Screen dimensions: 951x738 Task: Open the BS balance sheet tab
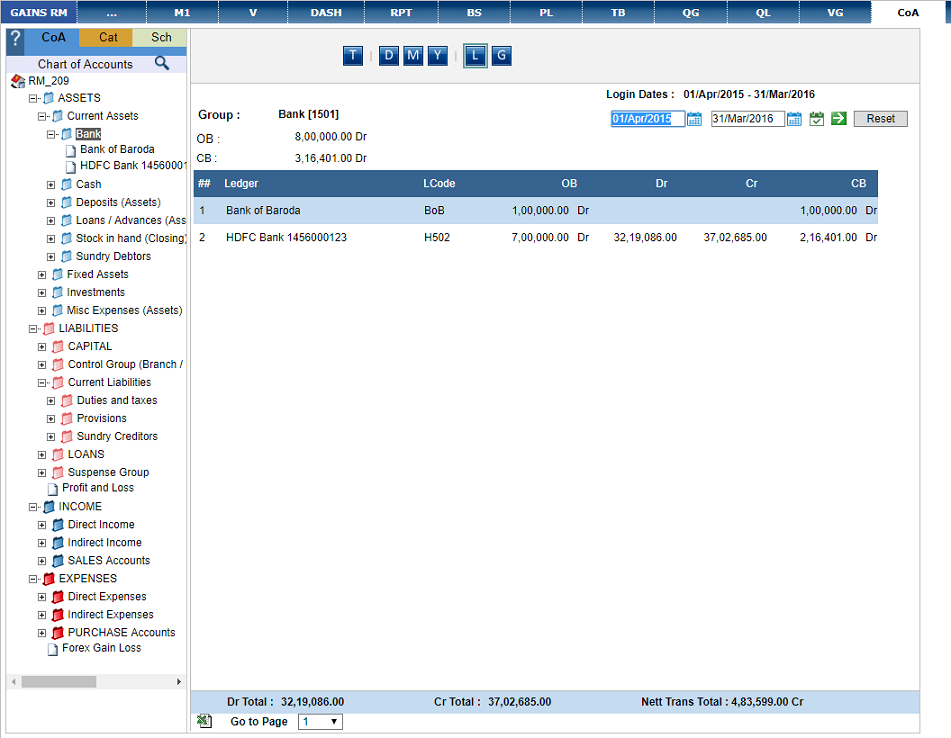tap(474, 12)
